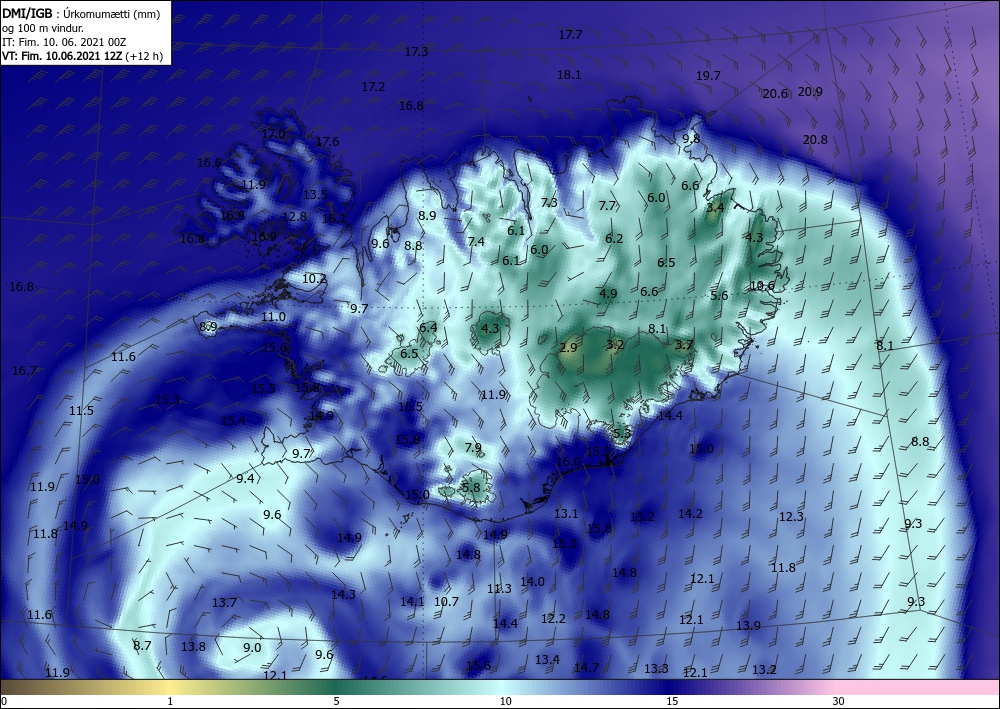Click the 20.6 value in the northeast

(x=776, y=94)
